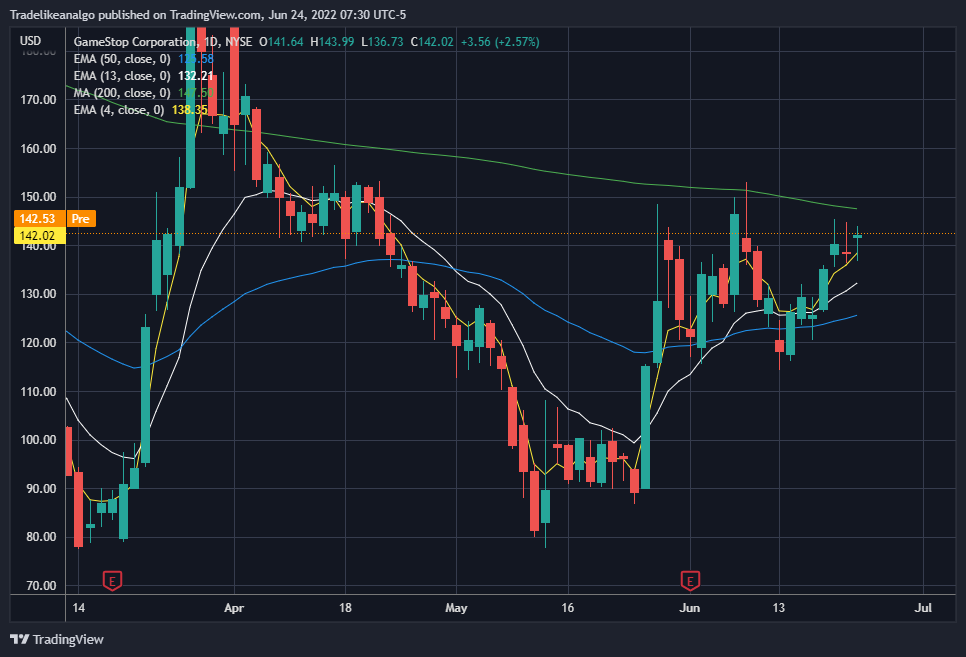Select the orange Pre market tag
The width and height of the screenshot is (966, 657).
[x=81, y=219]
